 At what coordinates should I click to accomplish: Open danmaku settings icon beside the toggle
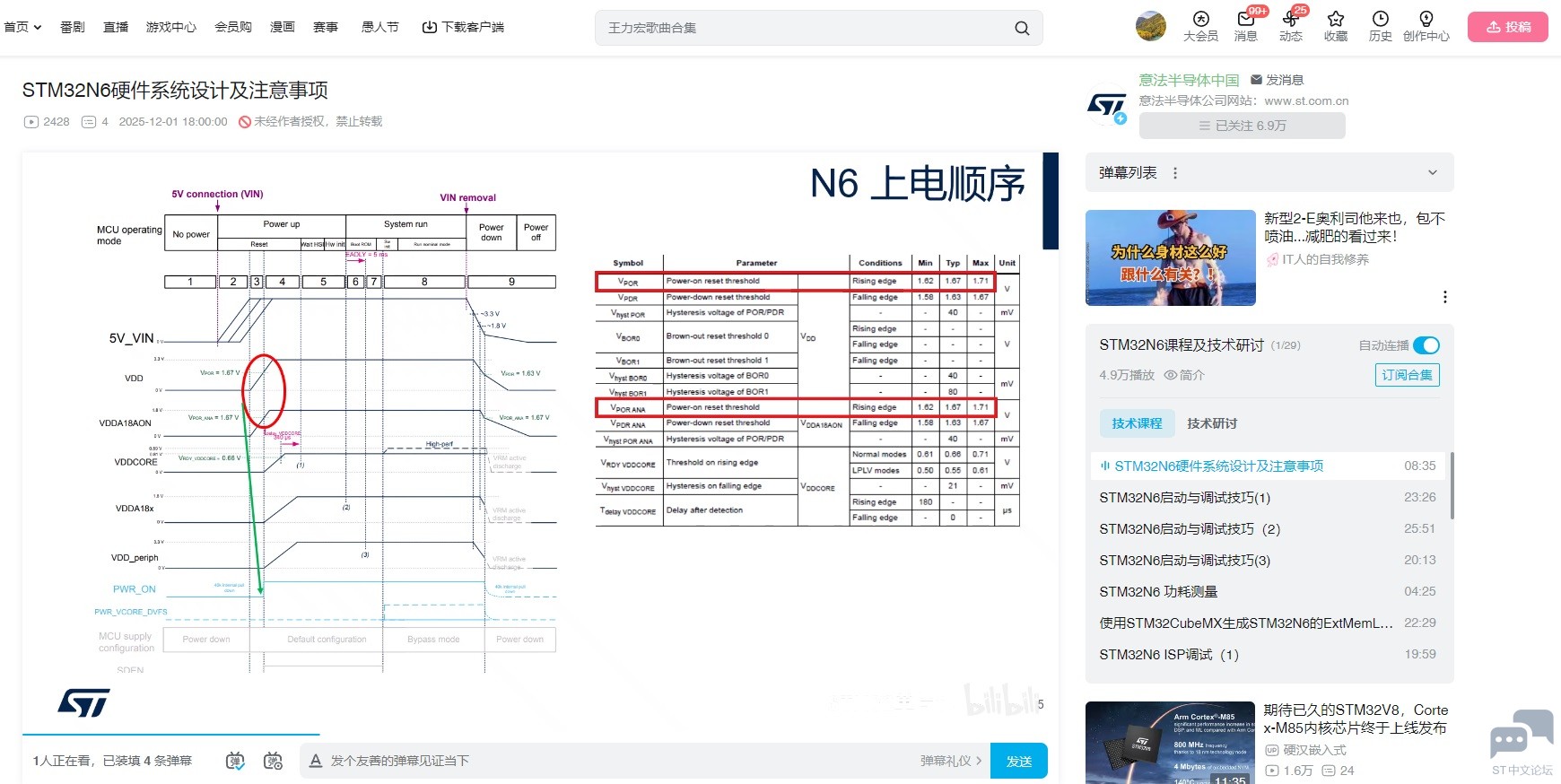click(x=273, y=761)
